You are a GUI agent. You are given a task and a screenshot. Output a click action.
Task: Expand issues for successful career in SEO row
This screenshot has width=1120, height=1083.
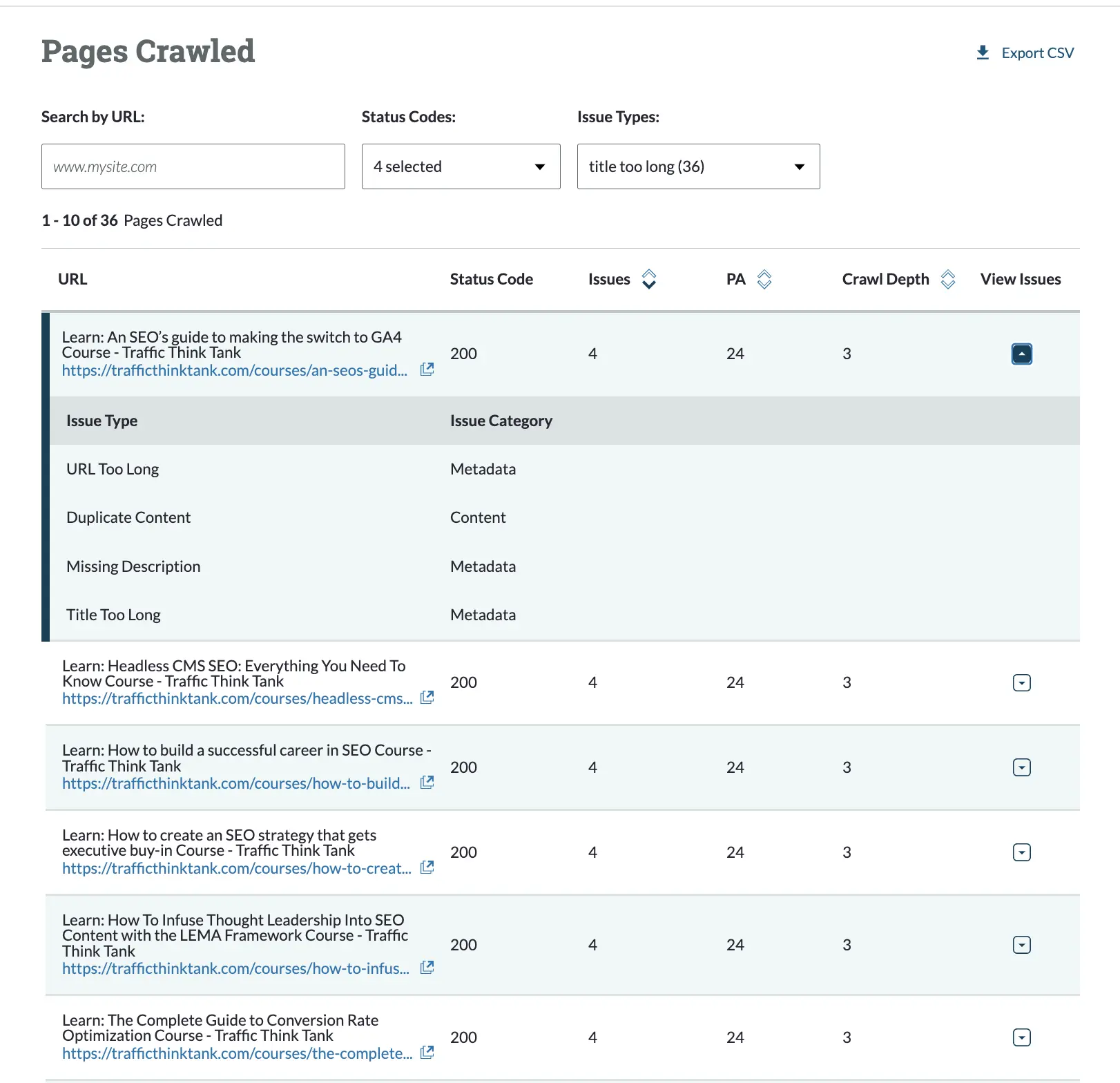click(x=1021, y=767)
